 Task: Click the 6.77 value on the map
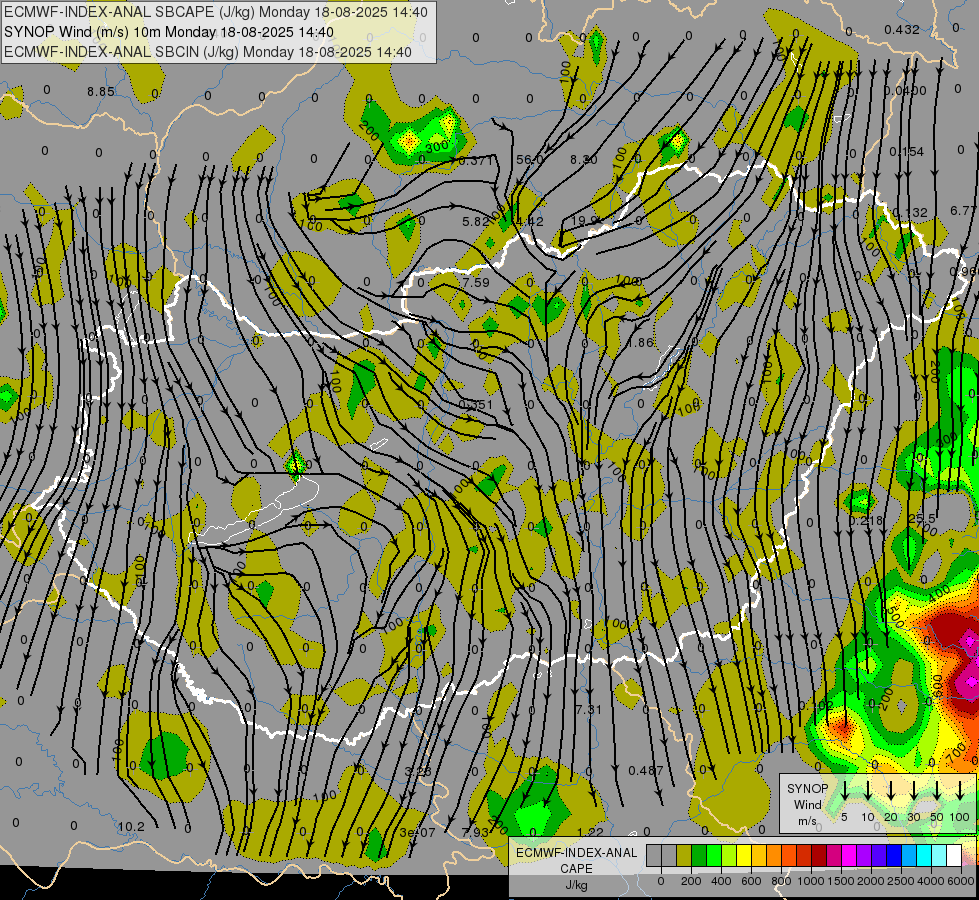coord(964,211)
